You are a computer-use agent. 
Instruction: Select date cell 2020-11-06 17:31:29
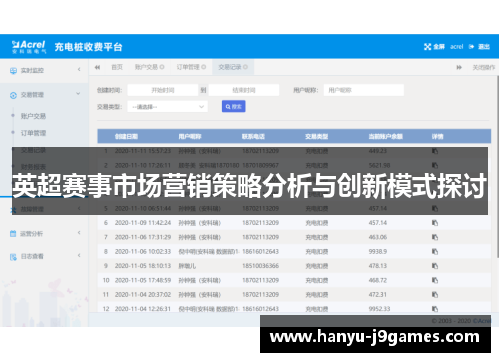click(x=143, y=237)
